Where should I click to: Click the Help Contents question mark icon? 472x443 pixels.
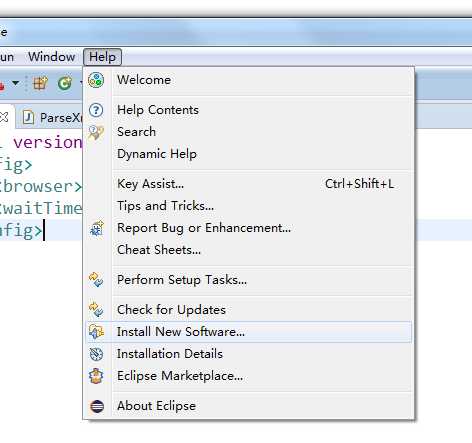tap(96, 110)
